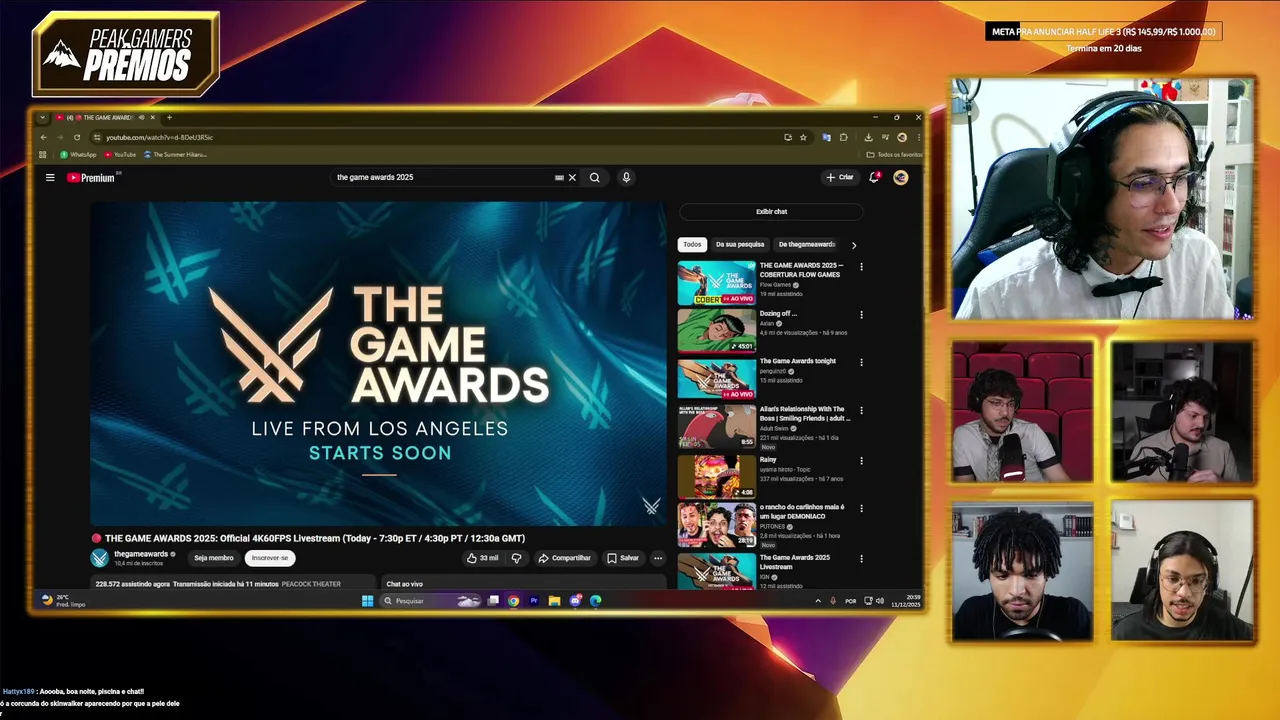The height and width of the screenshot is (720, 1280).
Task: Start voice search with the microphone
Action: click(626, 177)
